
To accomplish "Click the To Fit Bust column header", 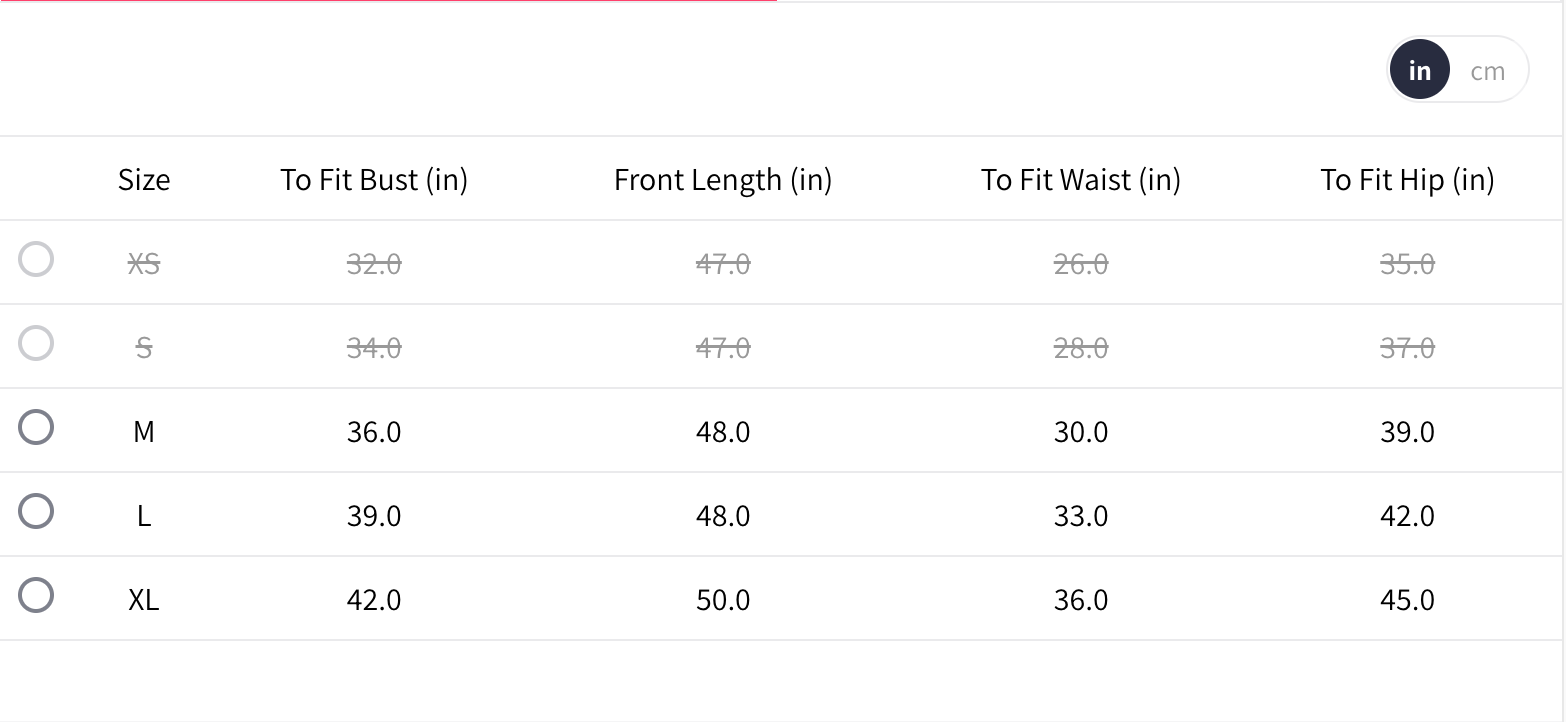I will pos(374,180).
